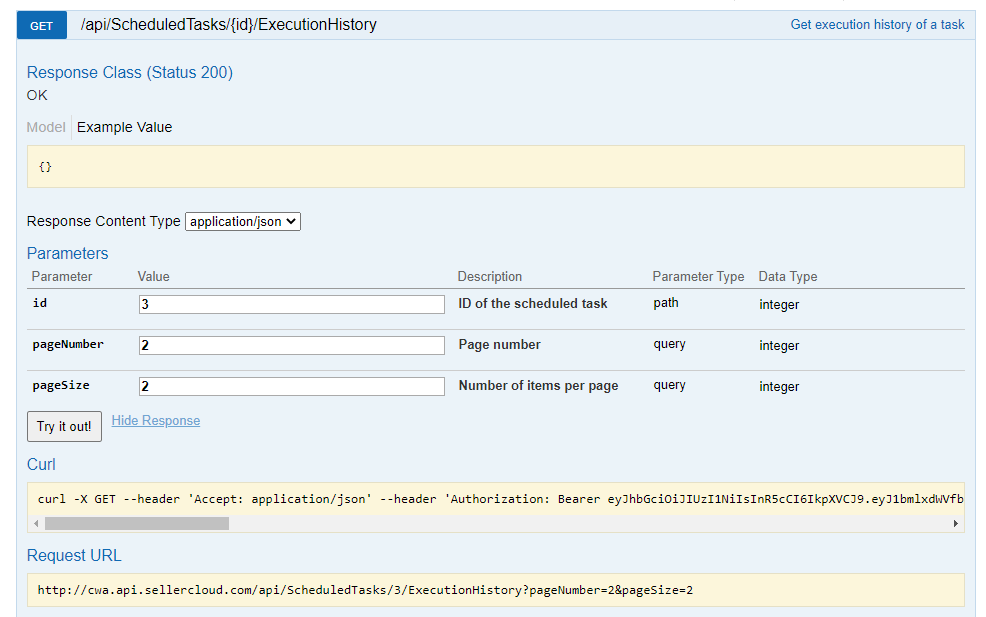Click the 'OK' response status text
This screenshot has width=986, height=617.
[37, 95]
